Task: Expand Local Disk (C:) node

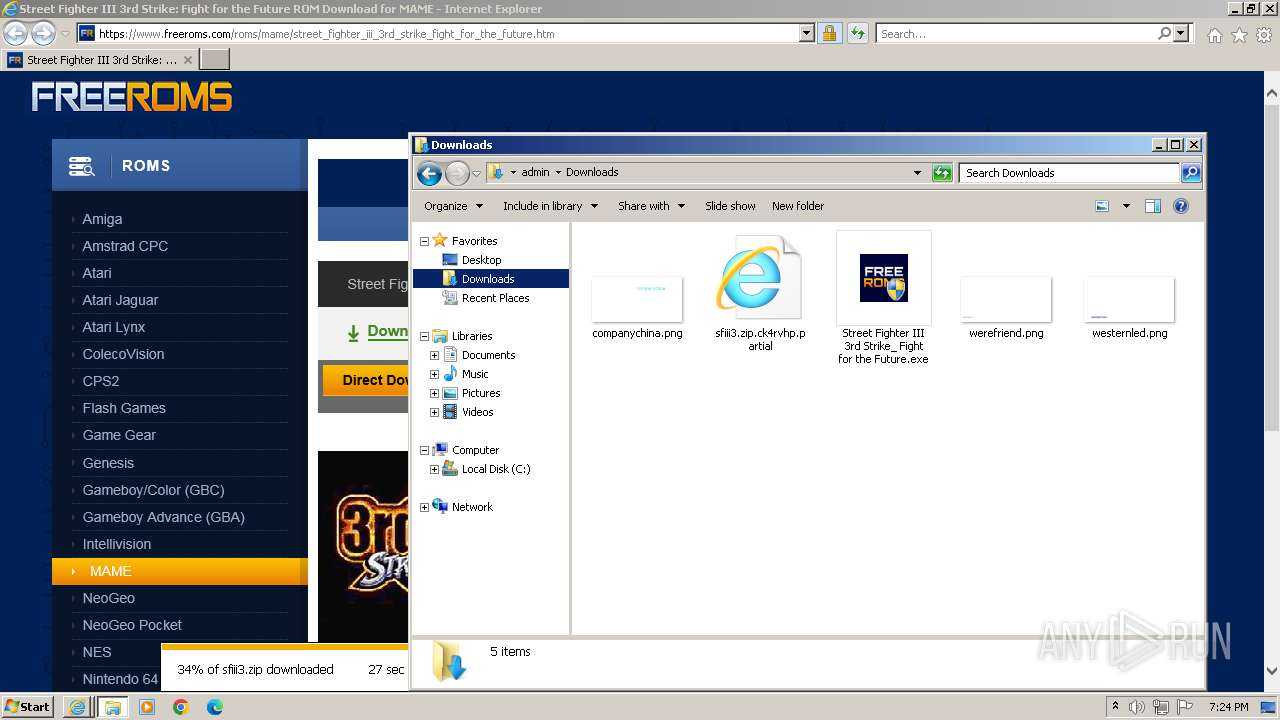Action: click(434, 469)
